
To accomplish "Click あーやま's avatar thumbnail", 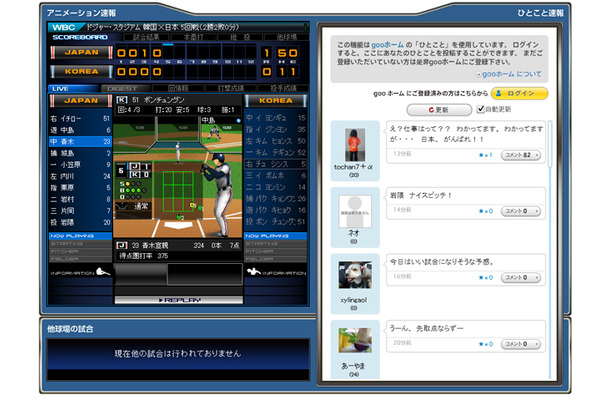I will point(355,340).
